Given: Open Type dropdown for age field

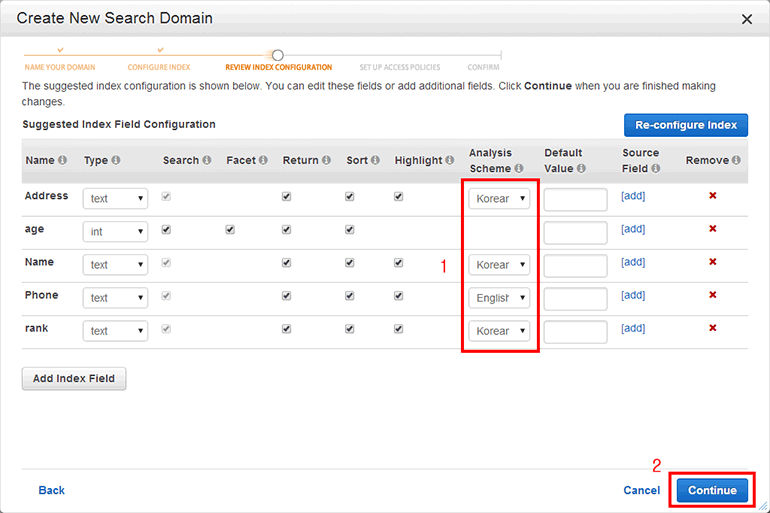Looking at the screenshot, I should 115,232.
